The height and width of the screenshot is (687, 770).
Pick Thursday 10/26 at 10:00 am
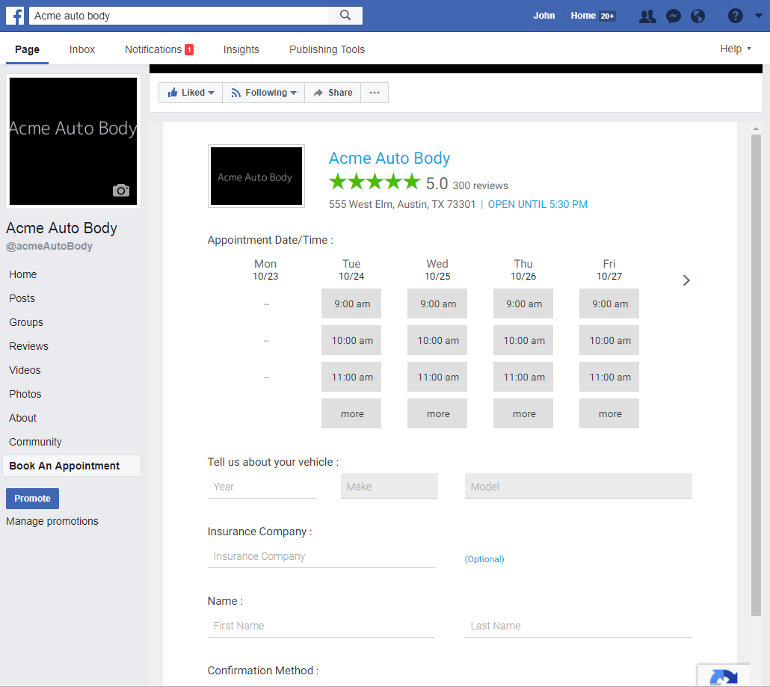pyautogui.click(x=523, y=340)
